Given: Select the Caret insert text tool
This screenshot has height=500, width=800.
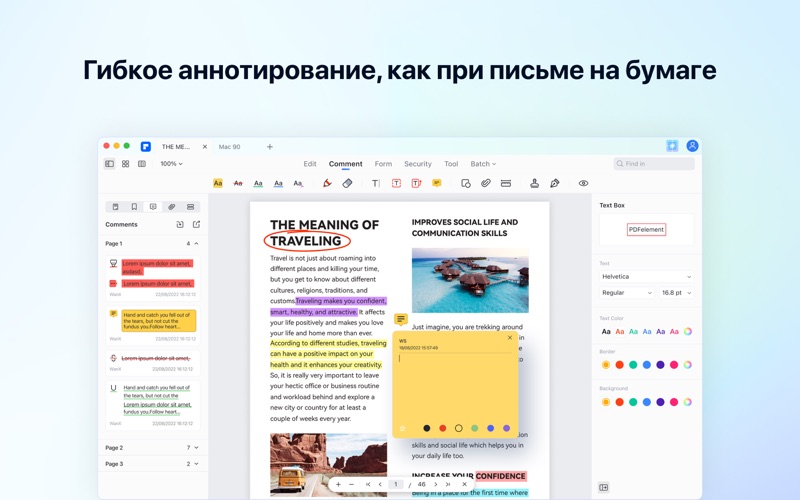Looking at the screenshot, I should point(298,183).
